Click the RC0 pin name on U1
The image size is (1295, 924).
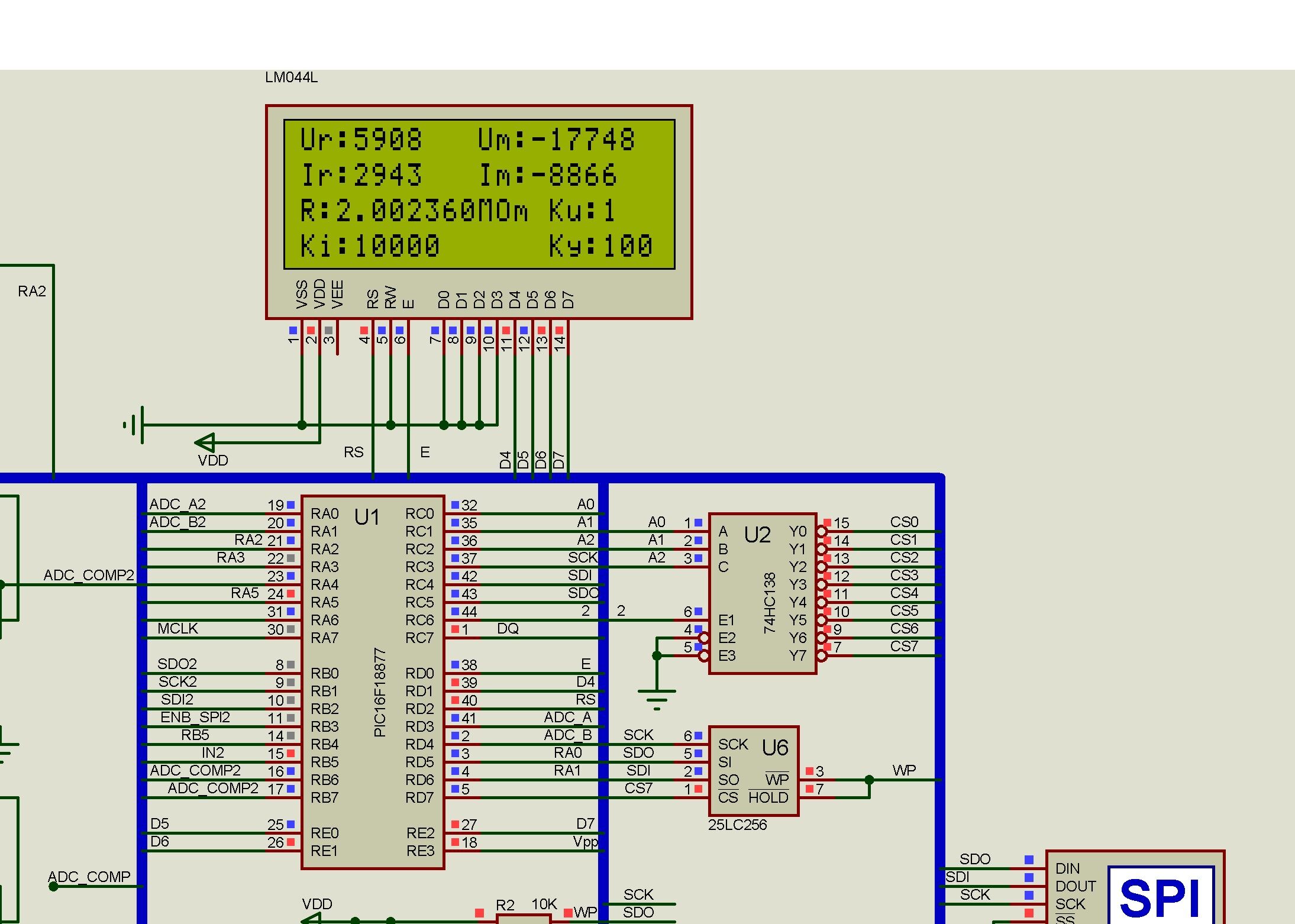pos(419,513)
